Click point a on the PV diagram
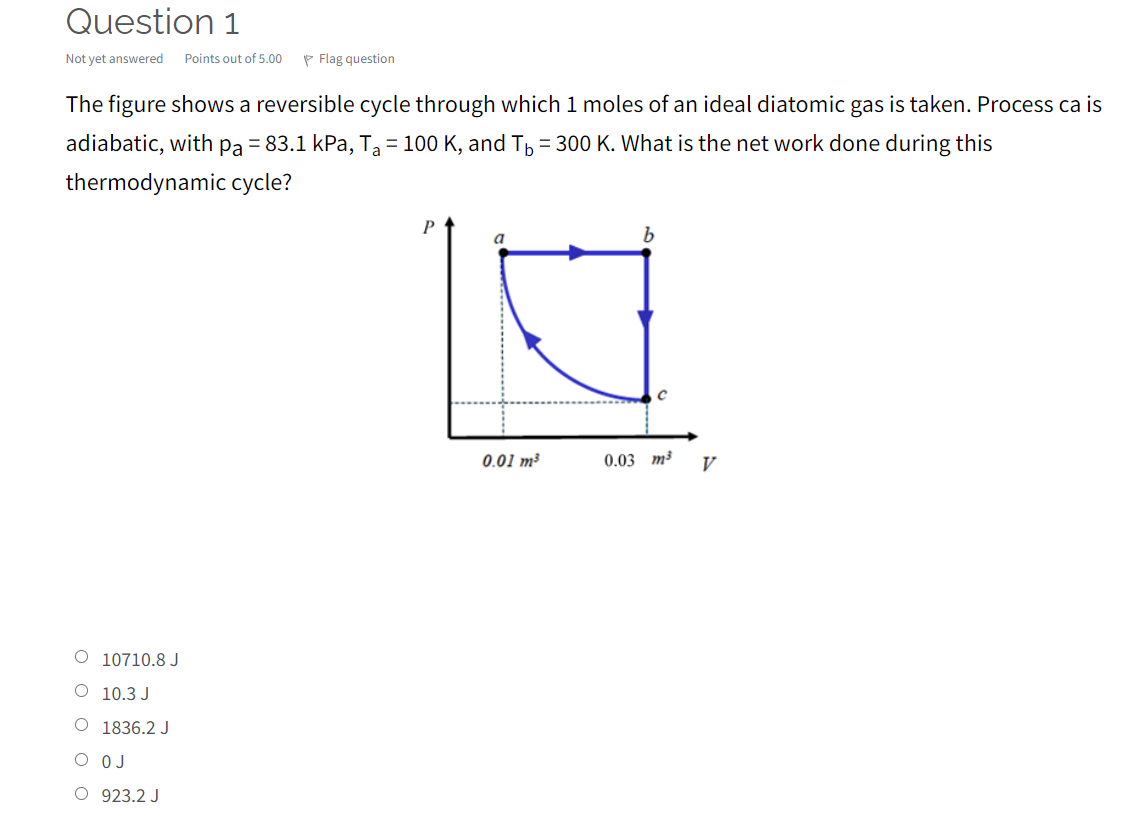Viewport: 1145px width, 820px height. pos(501,252)
